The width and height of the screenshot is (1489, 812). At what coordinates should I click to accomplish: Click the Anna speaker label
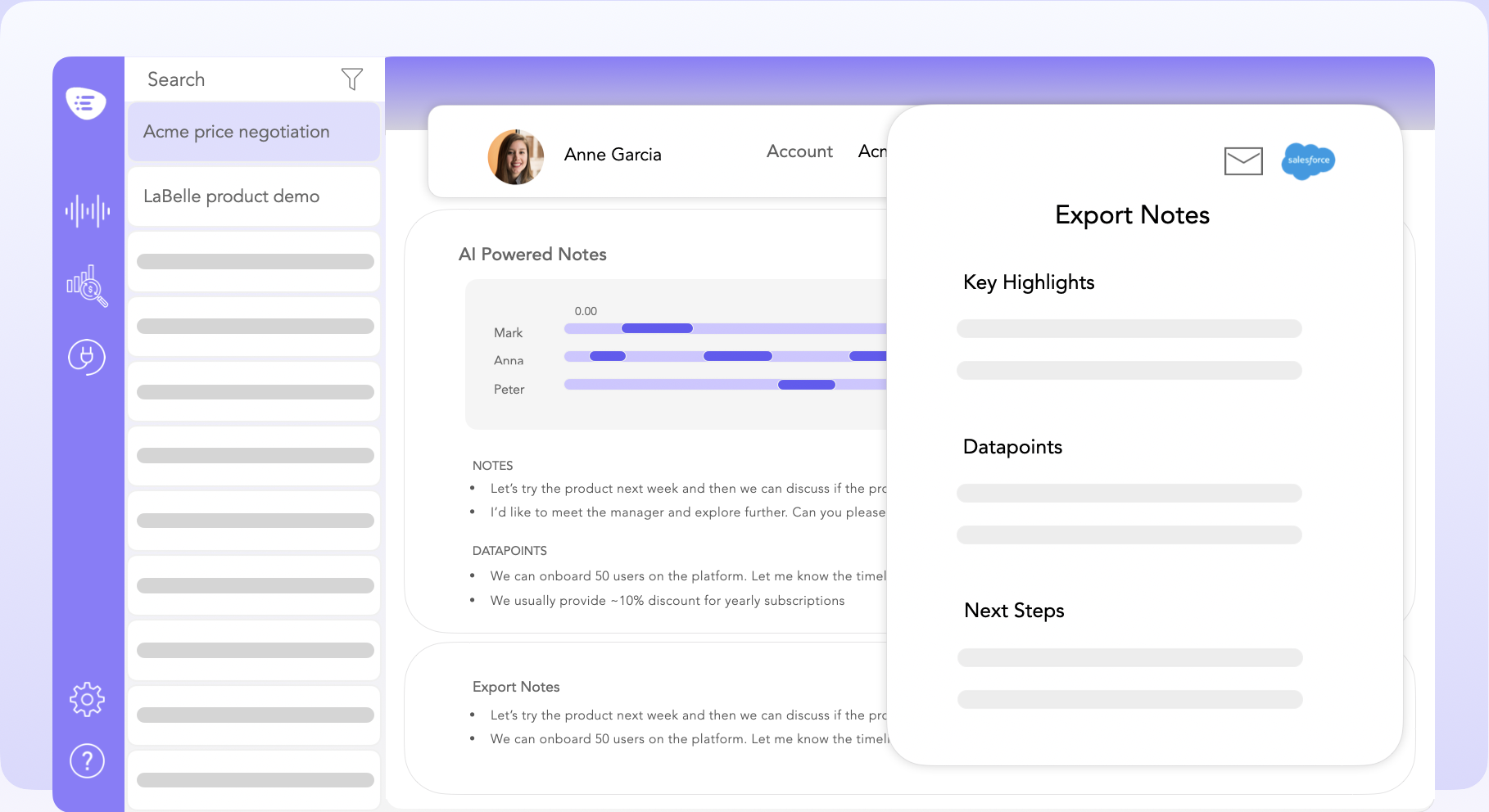[x=509, y=361]
